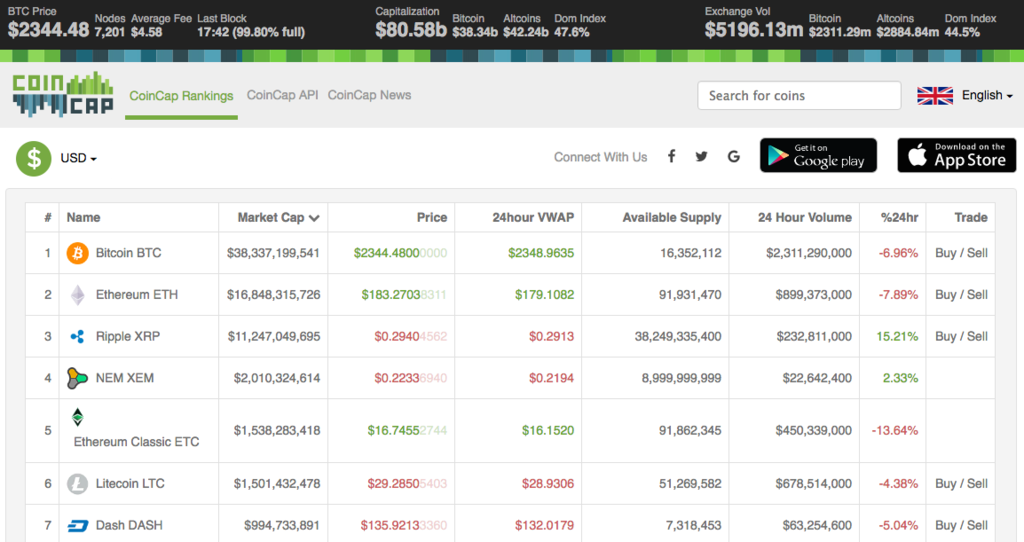Open the USD currency dropdown
Screen dimensions: 1024x542
coord(78,158)
